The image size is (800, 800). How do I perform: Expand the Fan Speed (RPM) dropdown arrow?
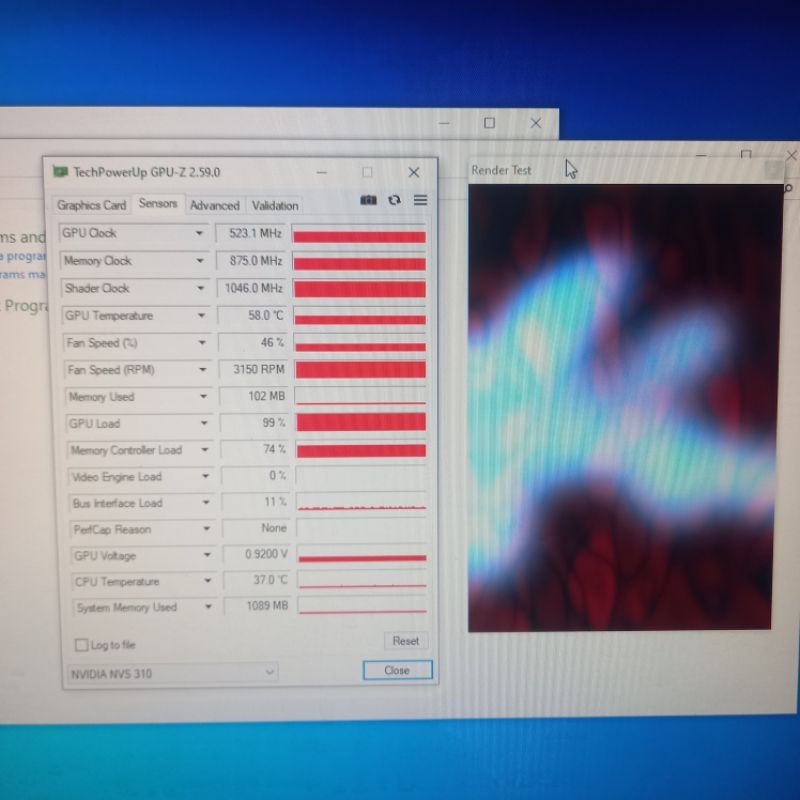click(x=203, y=370)
